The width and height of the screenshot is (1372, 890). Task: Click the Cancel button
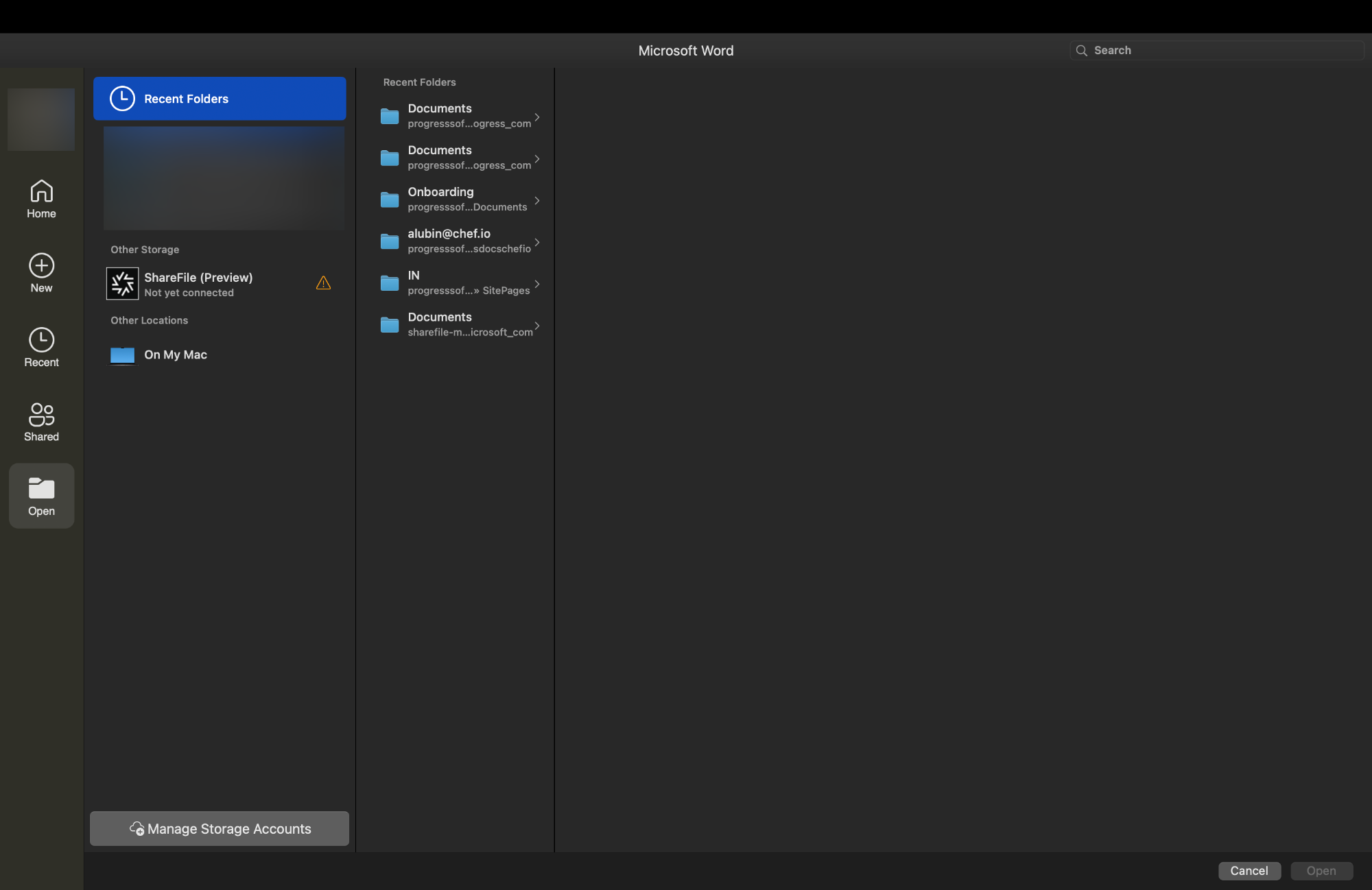1249,870
